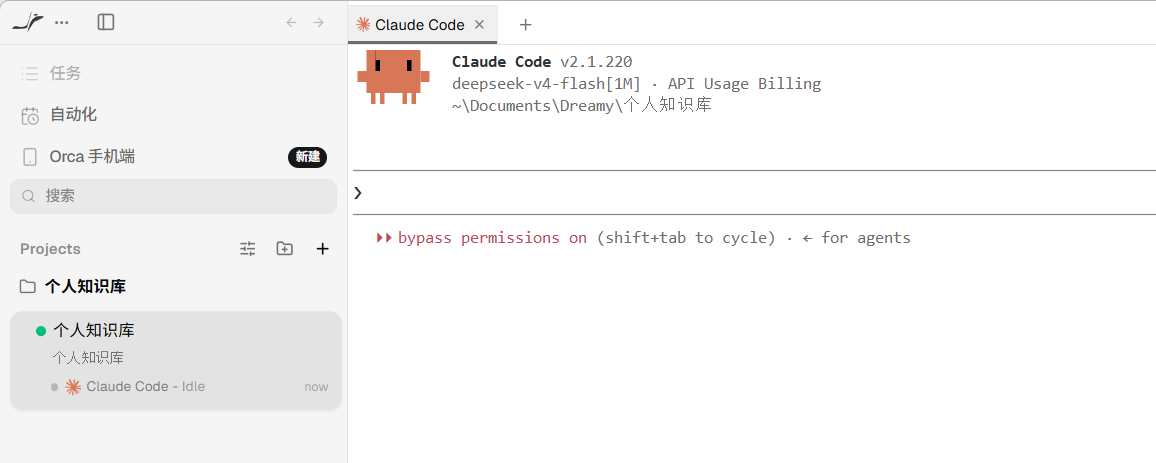Click the Claude Code prompt input line
The height and width of the screenshot is (463, 1156).
tap(754, 193)
